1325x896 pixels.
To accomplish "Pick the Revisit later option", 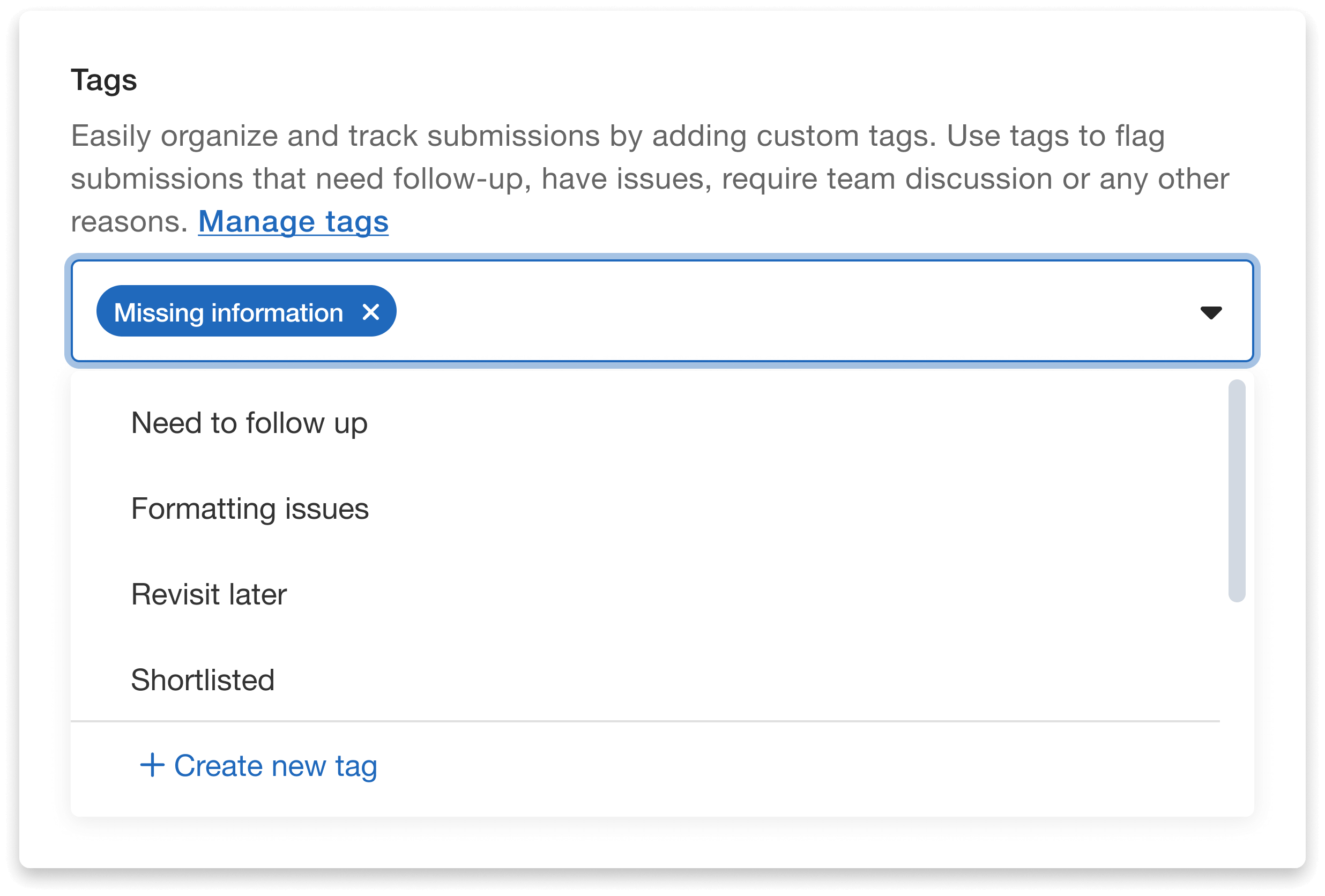I will [x=209, y=594].
